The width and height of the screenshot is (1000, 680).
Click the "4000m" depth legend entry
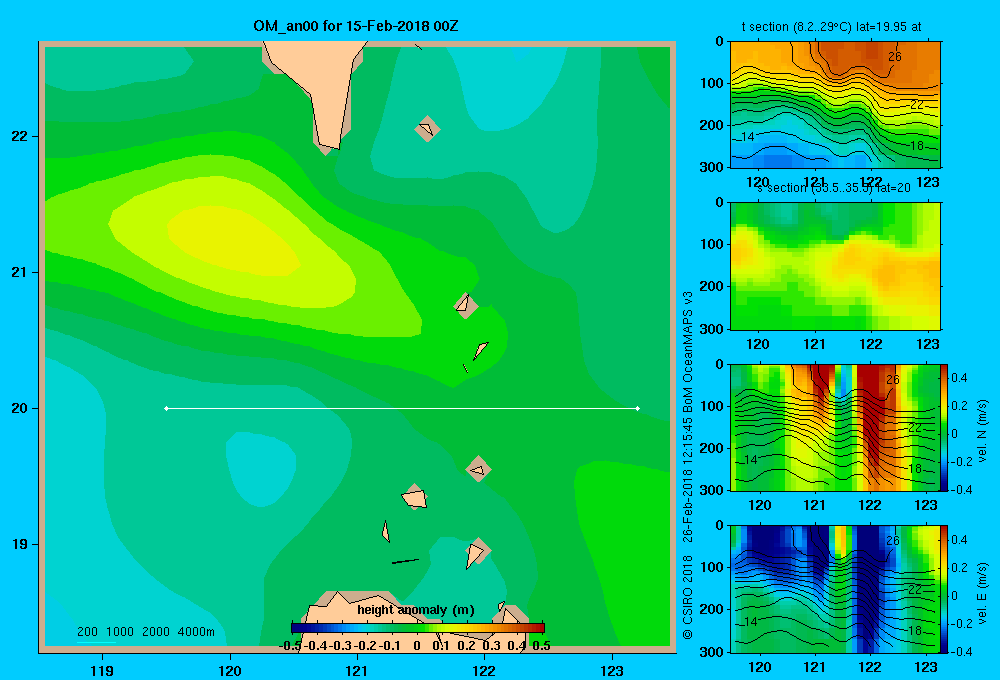coord(196,632)
